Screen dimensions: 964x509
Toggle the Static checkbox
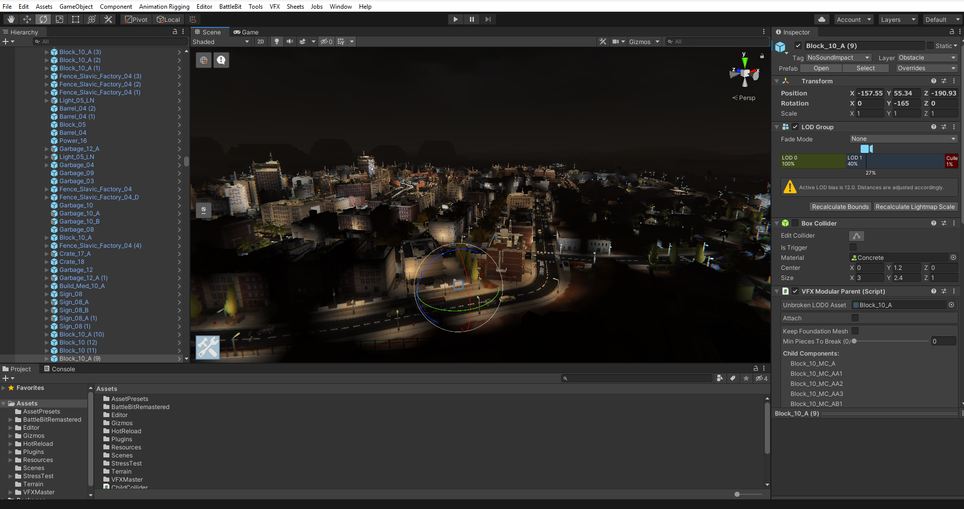(931, 46)
